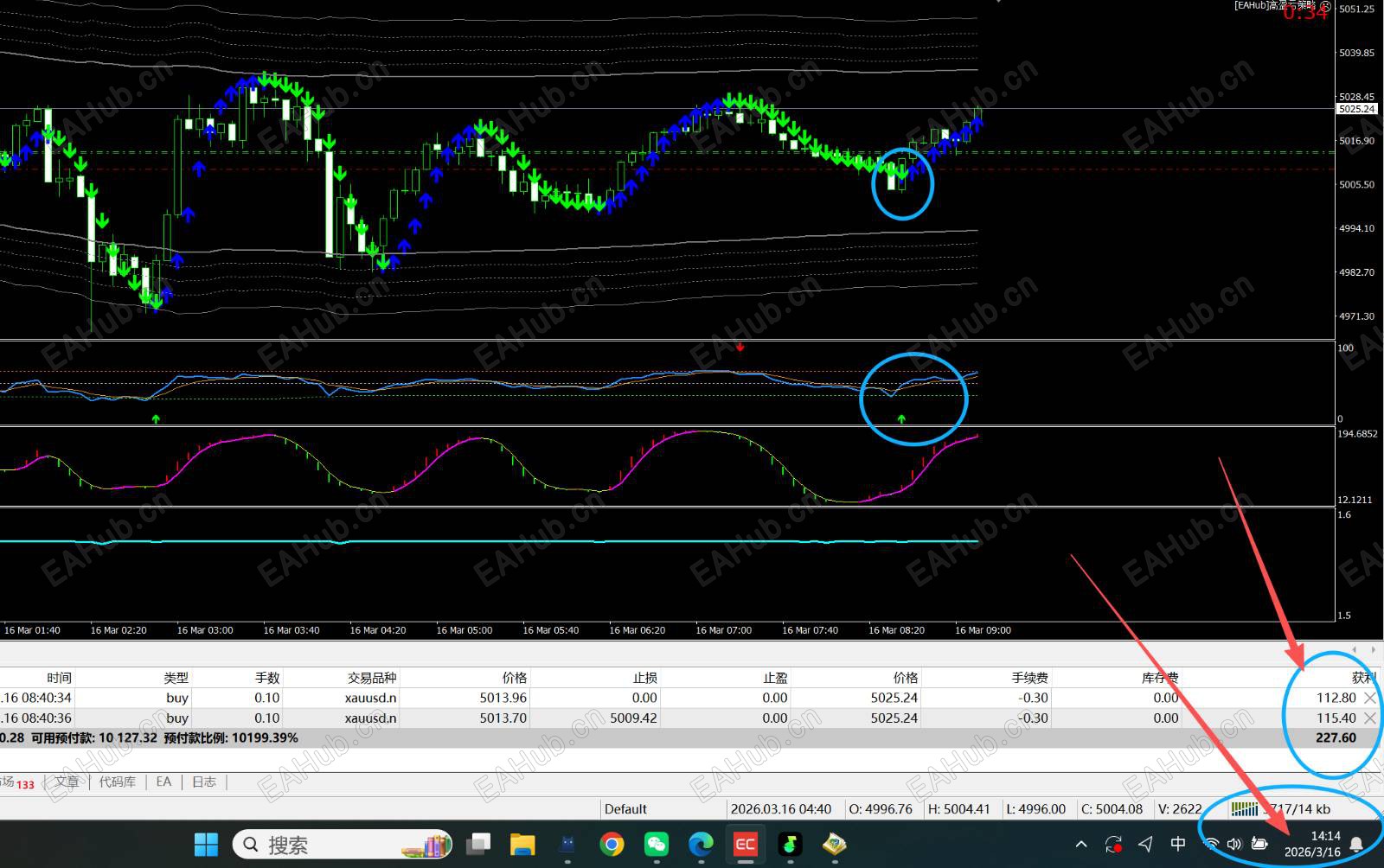Sort orders by the 交易品种 column

[372, 678]
